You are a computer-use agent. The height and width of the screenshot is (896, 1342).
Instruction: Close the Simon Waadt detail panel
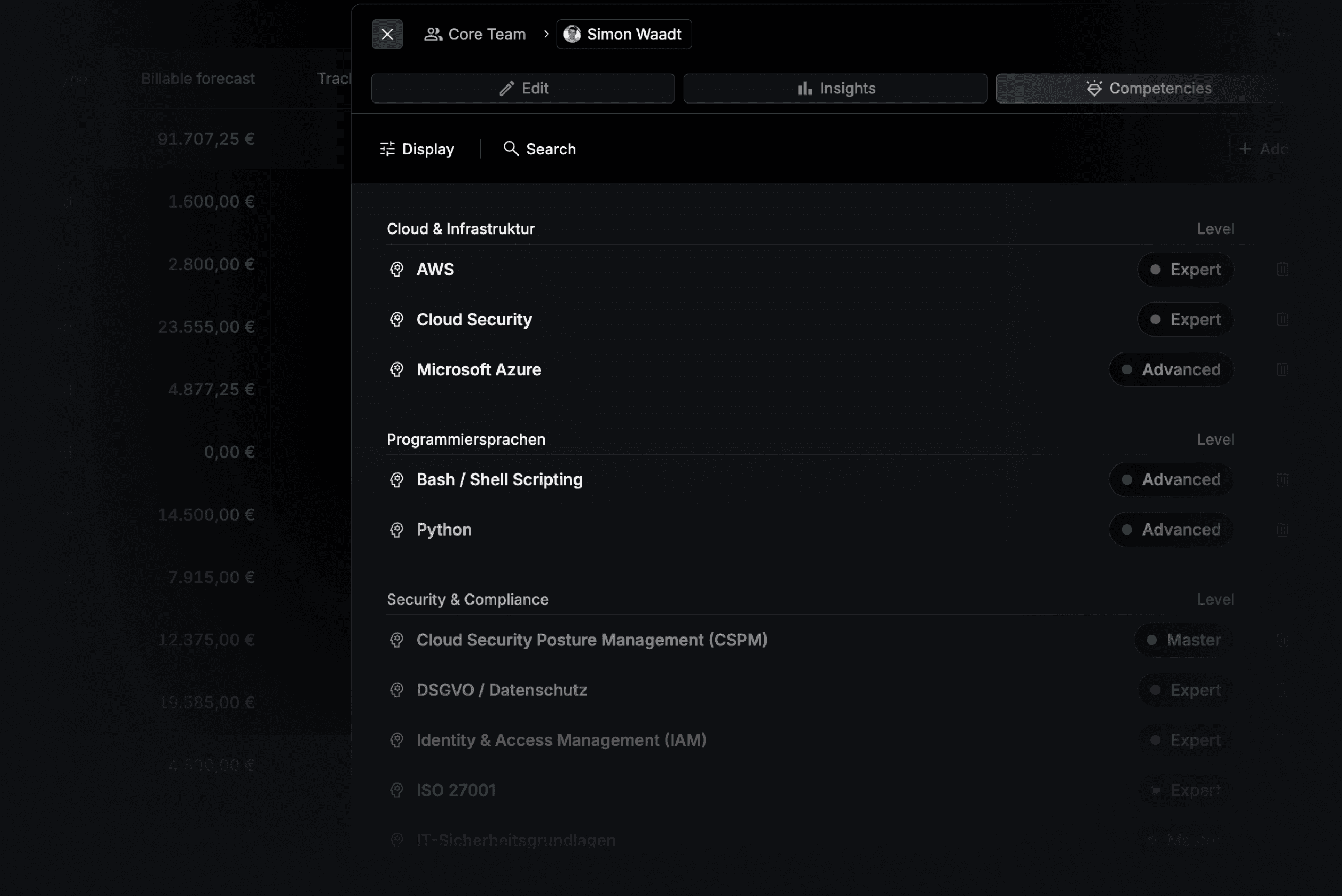coord(387,35)
